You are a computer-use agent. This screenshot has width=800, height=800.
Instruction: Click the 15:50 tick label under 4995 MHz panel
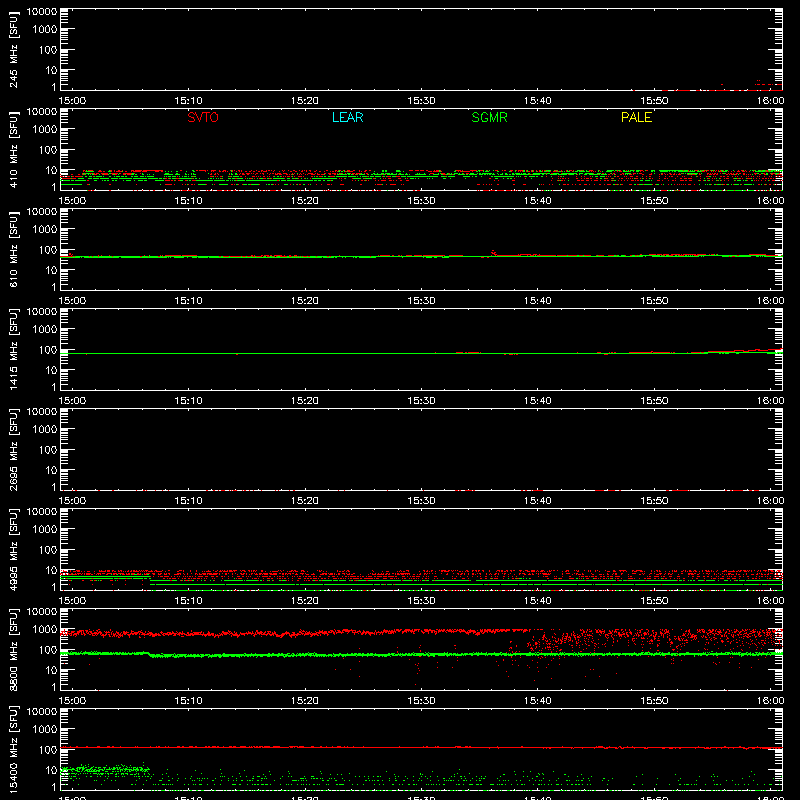(654, 601)
